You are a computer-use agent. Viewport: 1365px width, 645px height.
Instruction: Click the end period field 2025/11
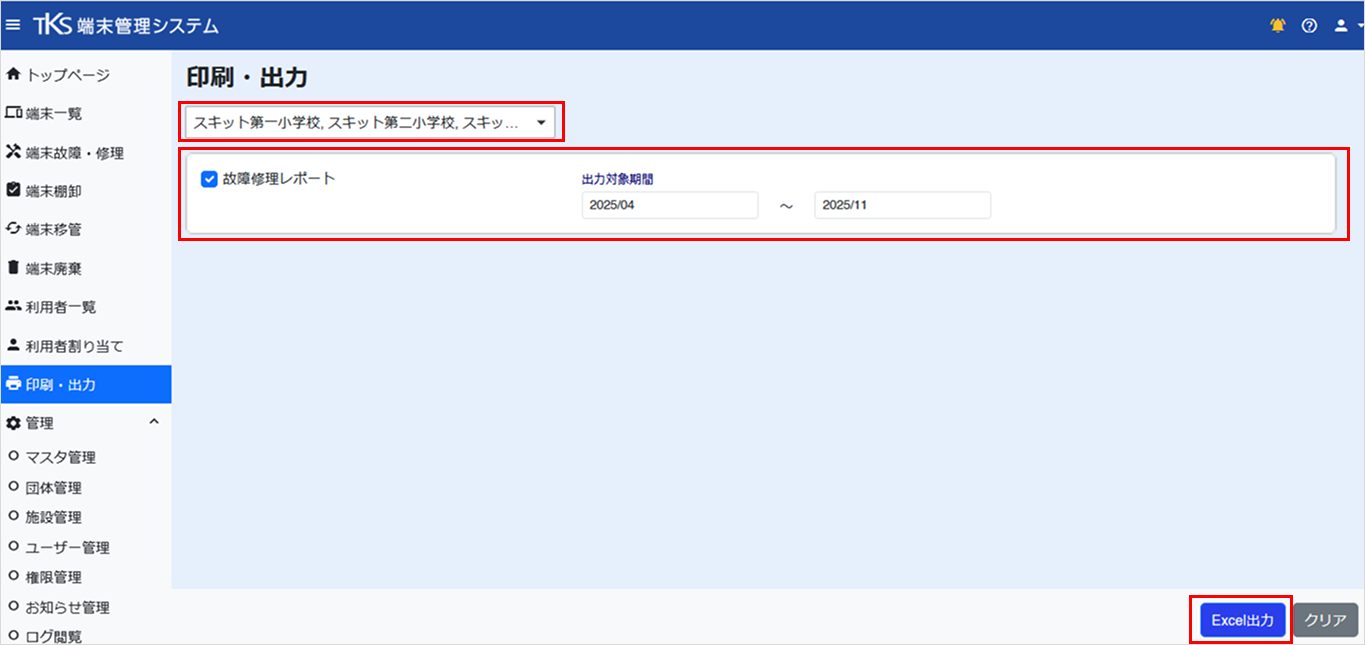pyautogui.click(x=902, y=205)
